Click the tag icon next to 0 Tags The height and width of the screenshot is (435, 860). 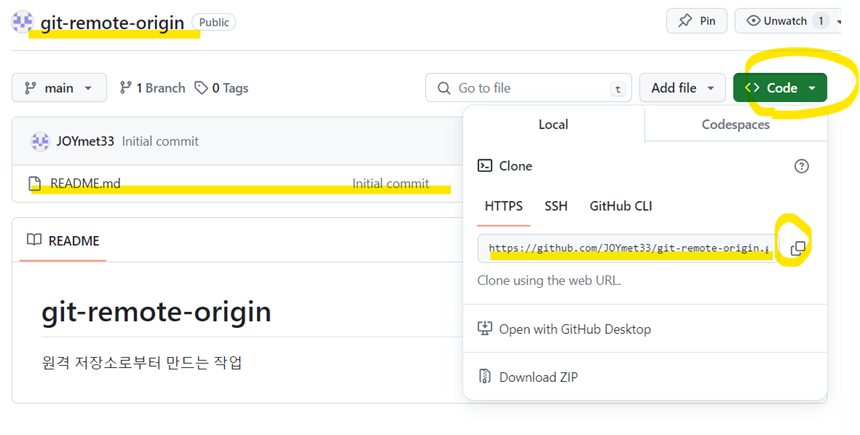(201, 88)
